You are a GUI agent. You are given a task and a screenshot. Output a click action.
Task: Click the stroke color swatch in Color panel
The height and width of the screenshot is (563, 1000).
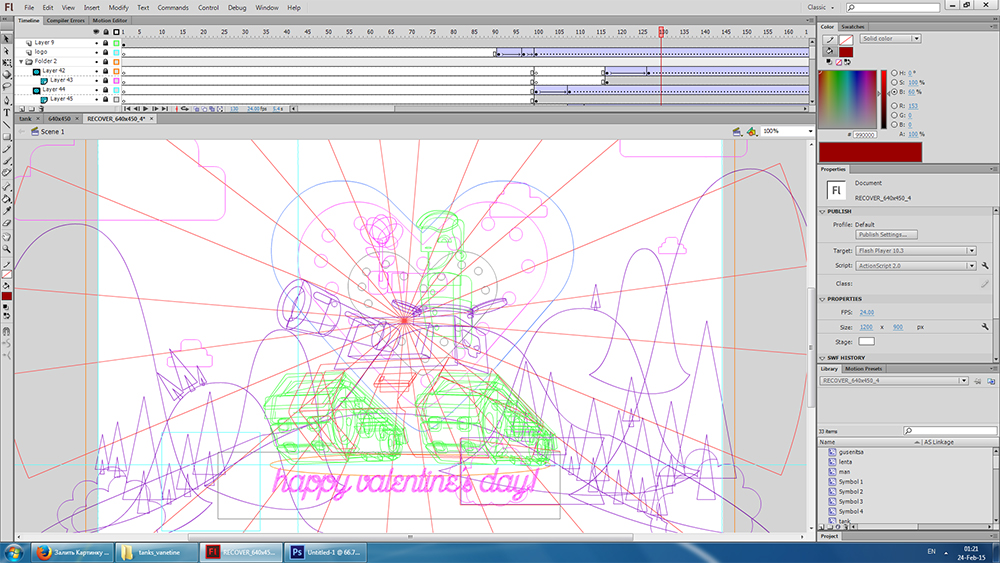coord(846,40)
